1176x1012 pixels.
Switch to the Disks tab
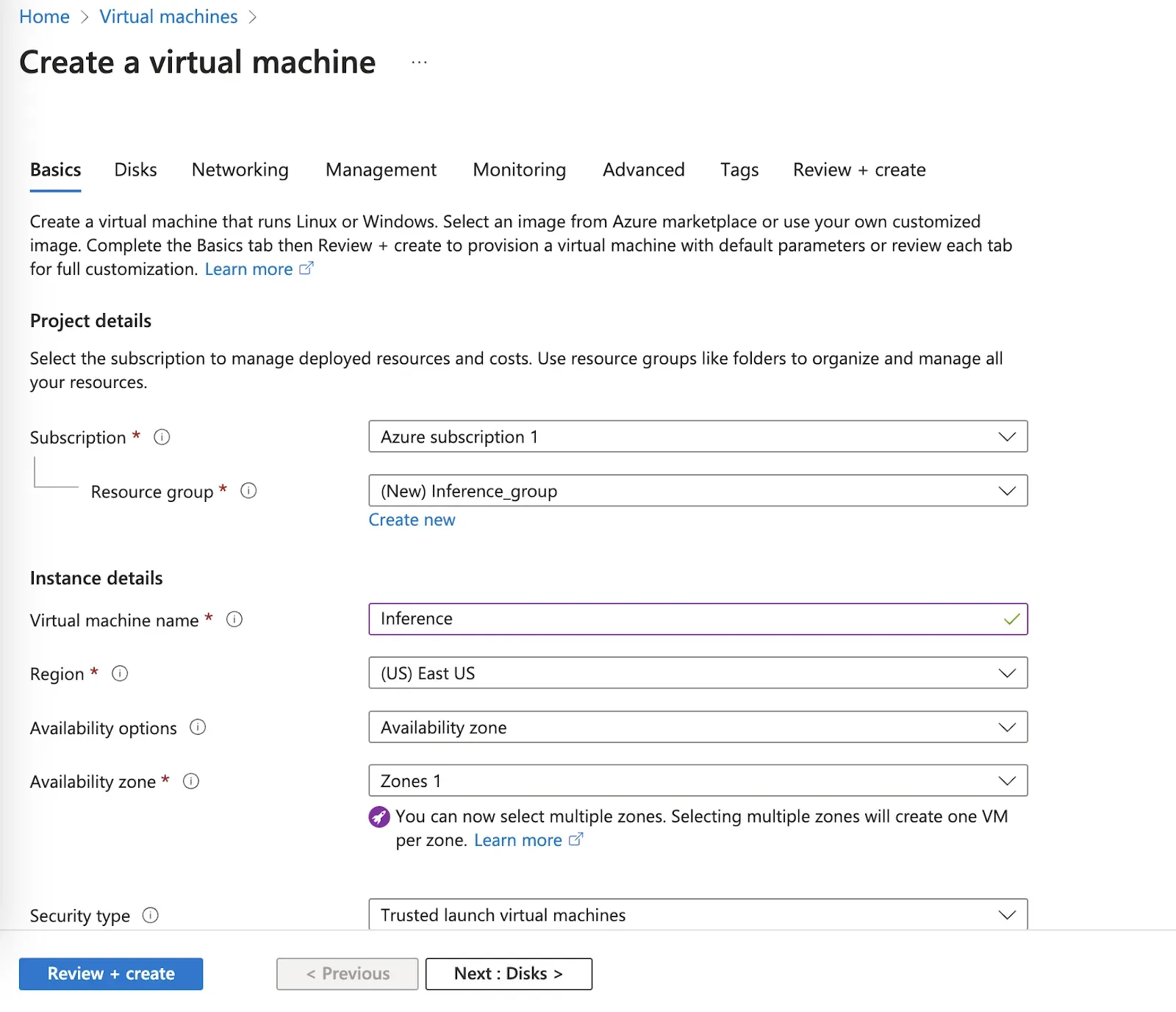[135, 170]
